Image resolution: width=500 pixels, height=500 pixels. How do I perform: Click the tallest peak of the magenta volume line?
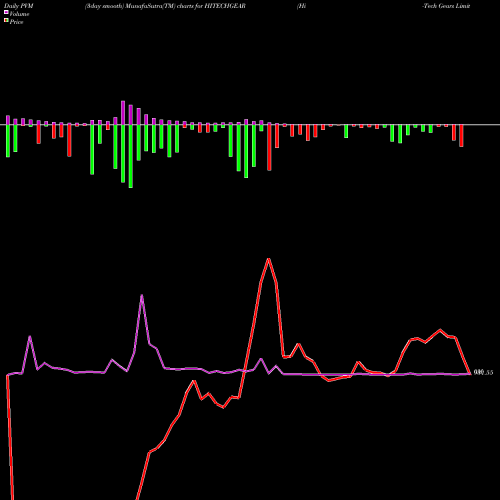(x=142, y=296)
